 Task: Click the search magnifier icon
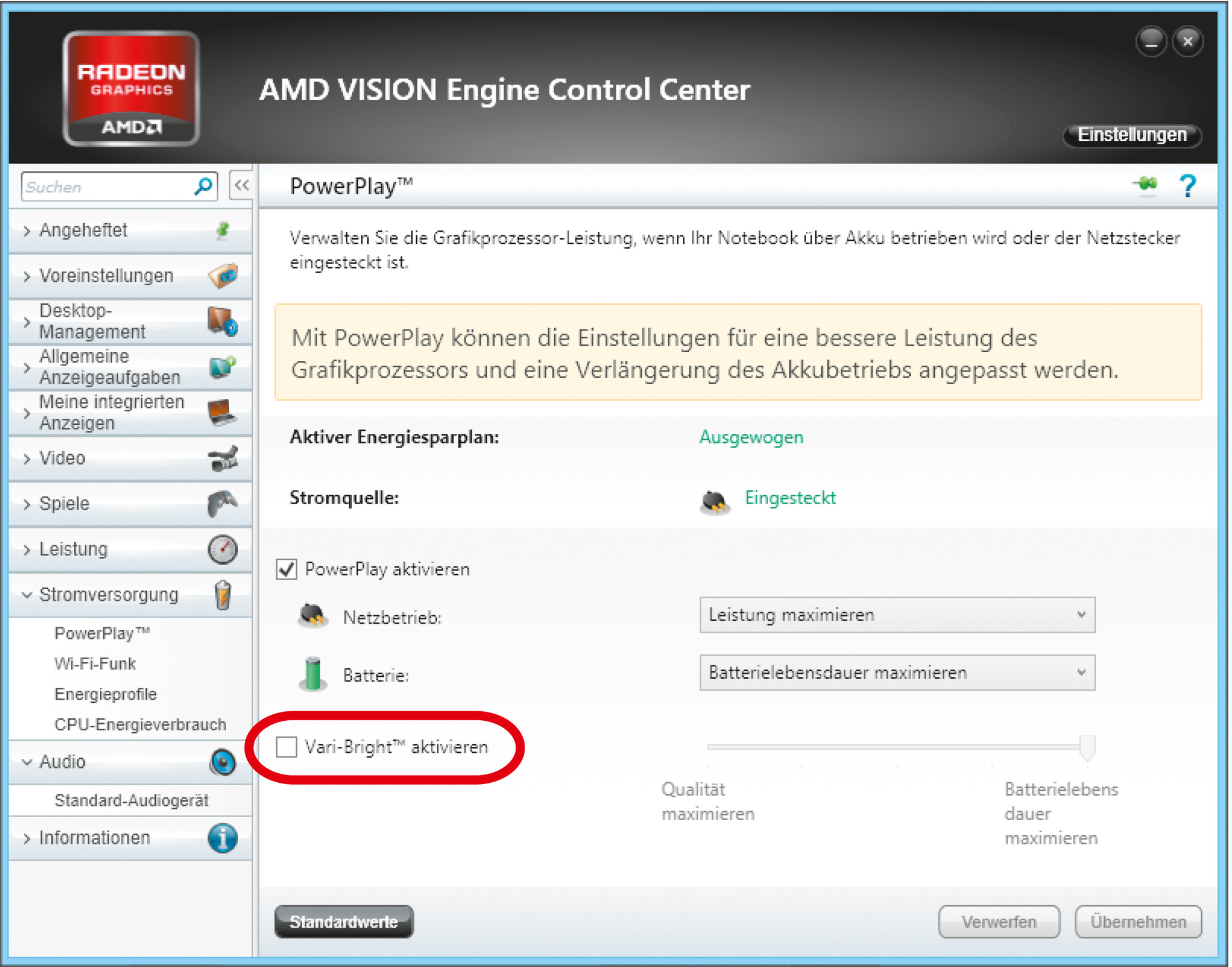pyautogui.click(x=203, y=187)
